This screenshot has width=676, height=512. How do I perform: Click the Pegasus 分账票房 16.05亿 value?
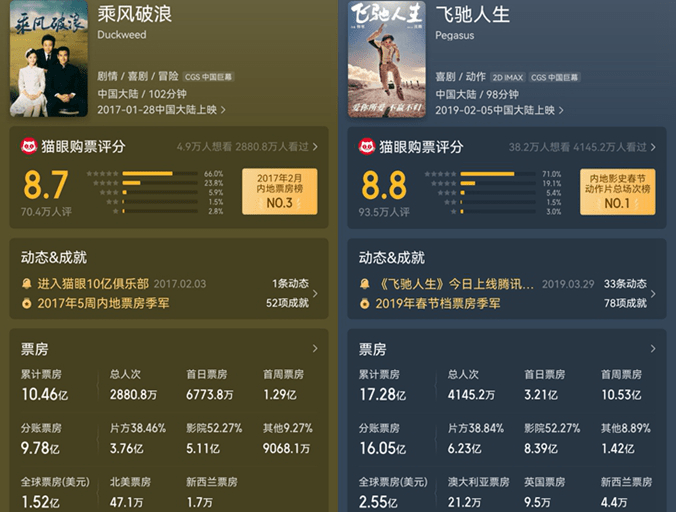click(x=383, y=449)
